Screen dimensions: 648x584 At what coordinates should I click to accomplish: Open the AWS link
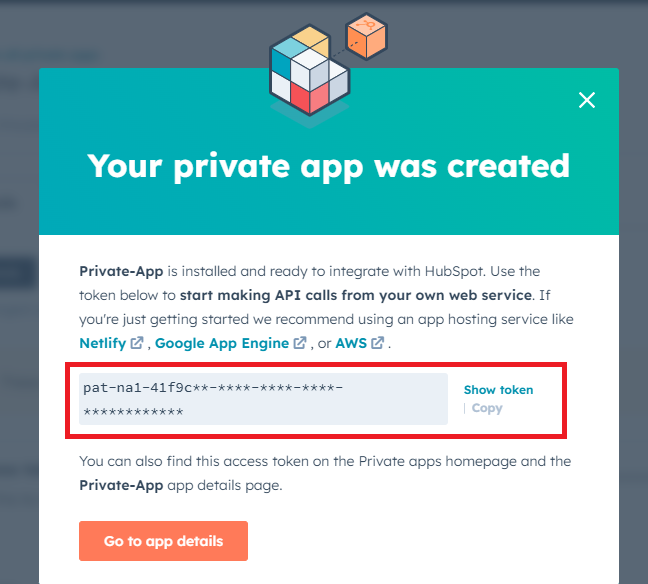(351, 343)
